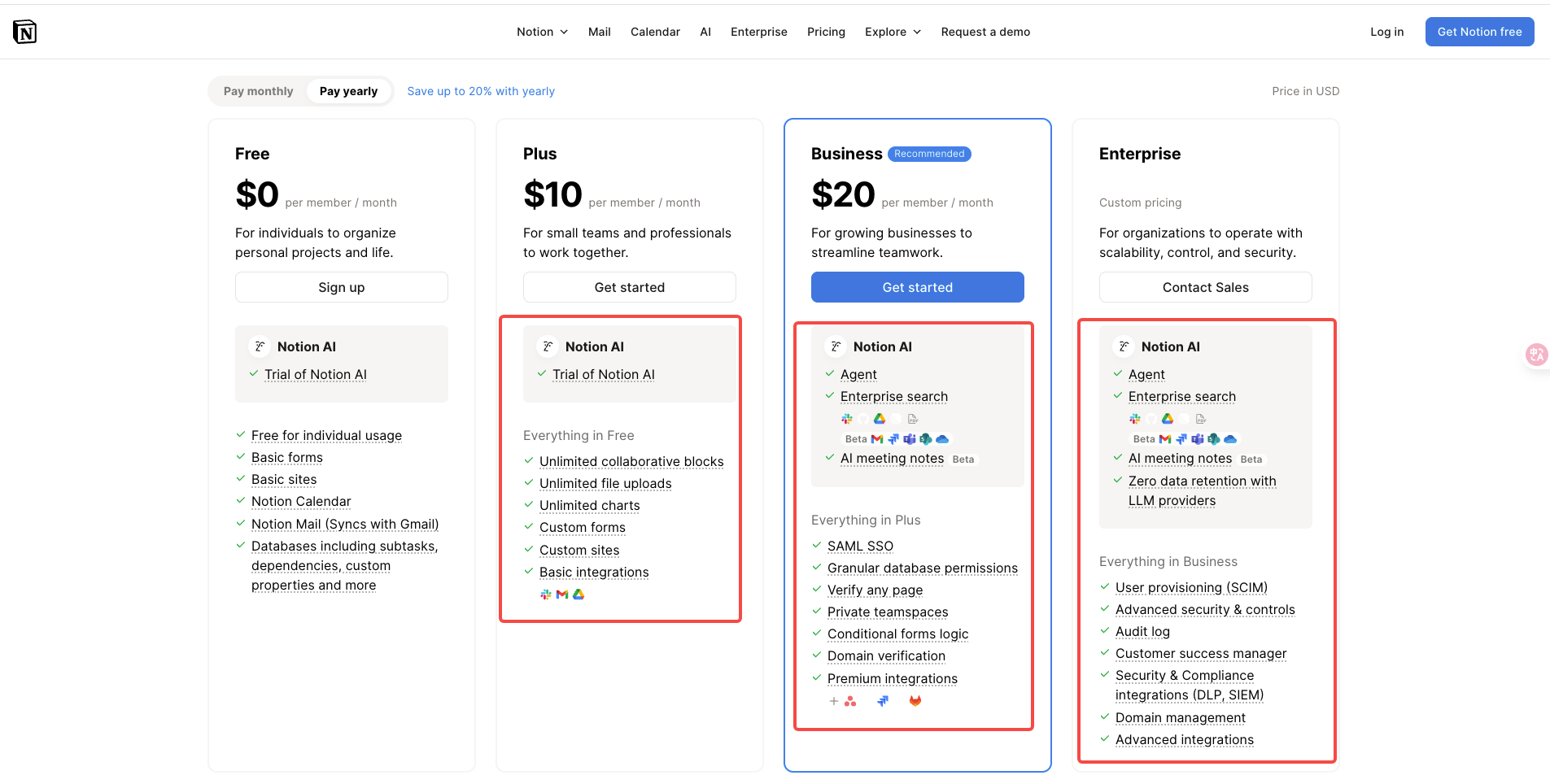Open the Mail nav item
Viewport: 1550px width, 784px height.
tap(600, 32)
